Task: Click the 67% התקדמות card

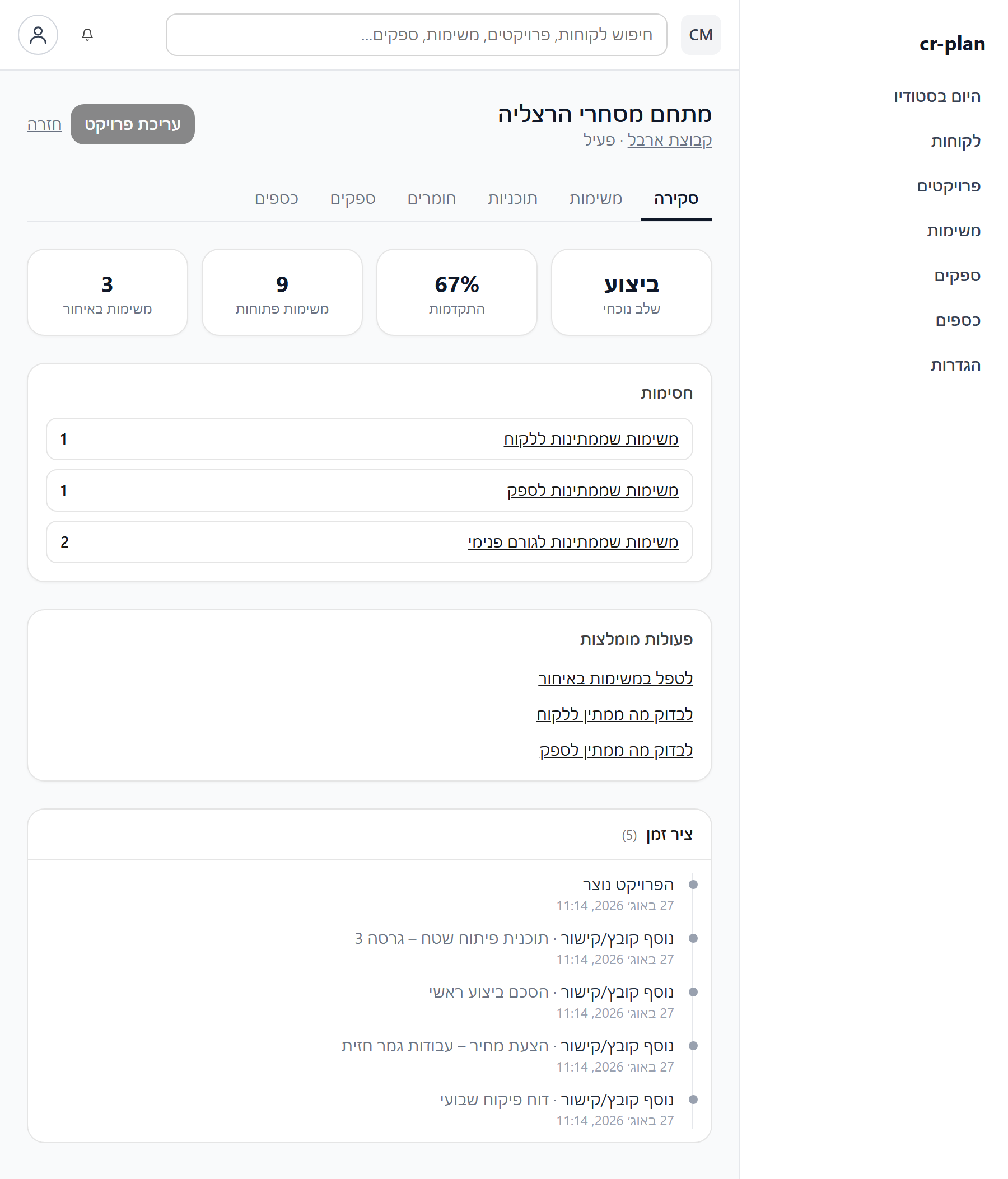Action: (x=456, y=292)
